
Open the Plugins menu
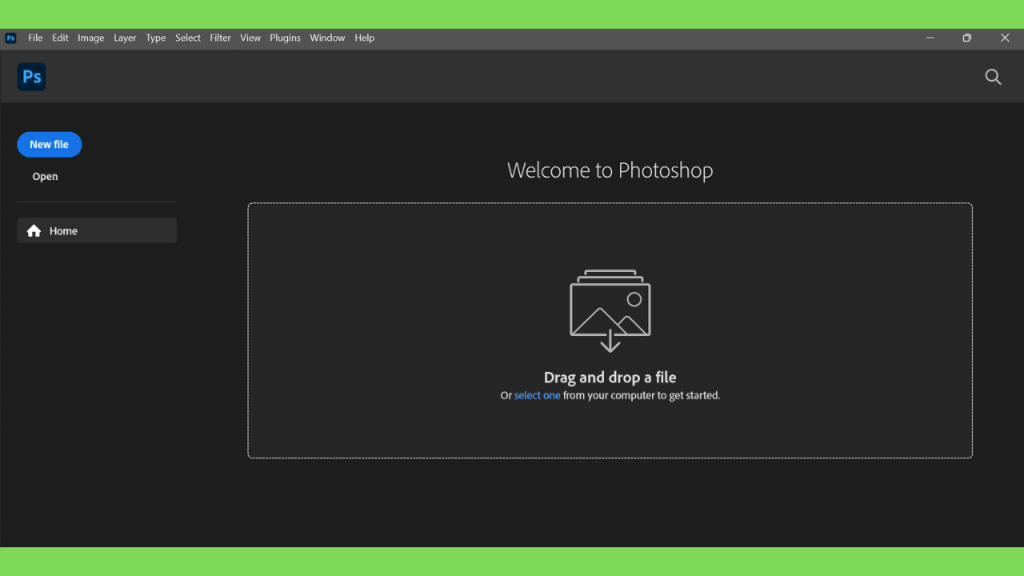coord(285,38)
